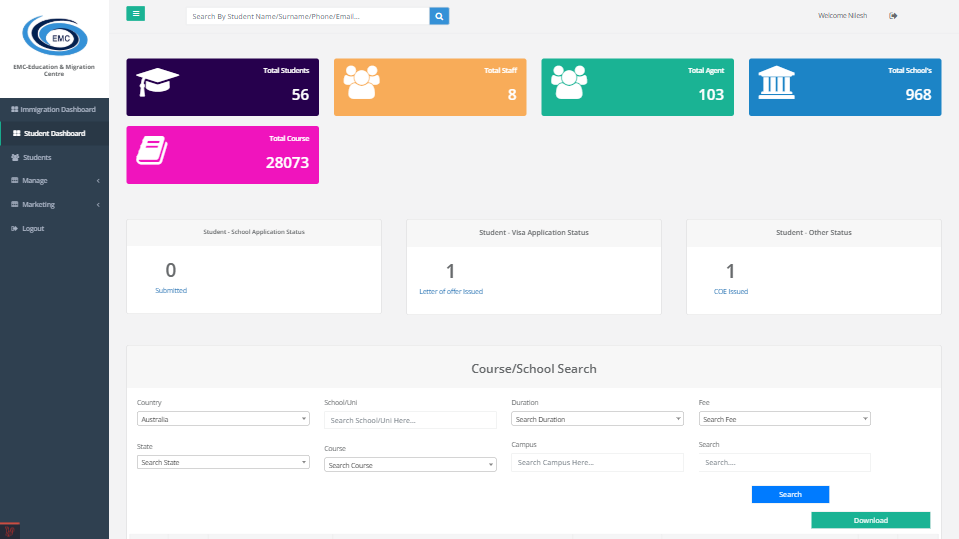Click the 1 count above Letter of offer
Screen dimensions: 959x539
(451, 271)
